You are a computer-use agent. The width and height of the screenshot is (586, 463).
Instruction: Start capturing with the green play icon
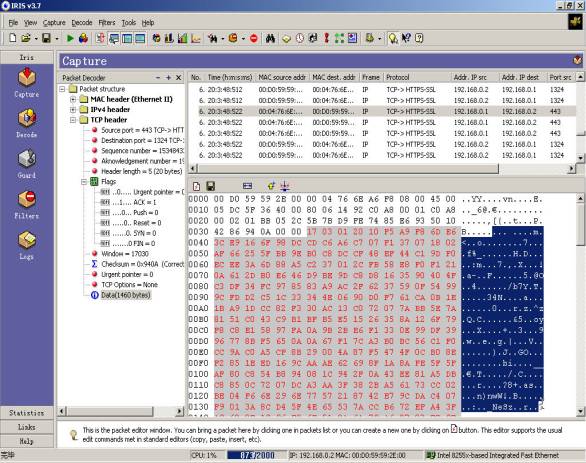pyautogui.click(x=70, y=38)
